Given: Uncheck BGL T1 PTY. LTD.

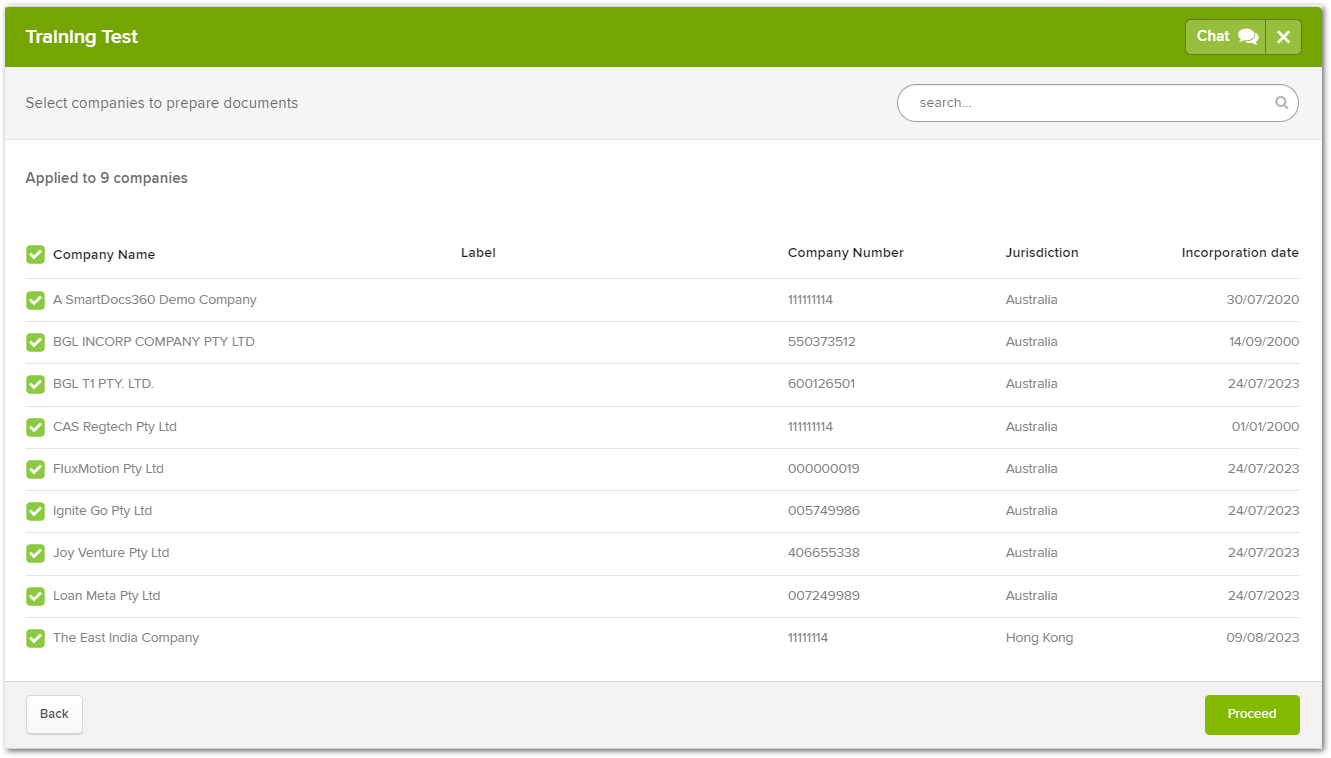Looking at the screenshot, I should [x=35, y=384].
